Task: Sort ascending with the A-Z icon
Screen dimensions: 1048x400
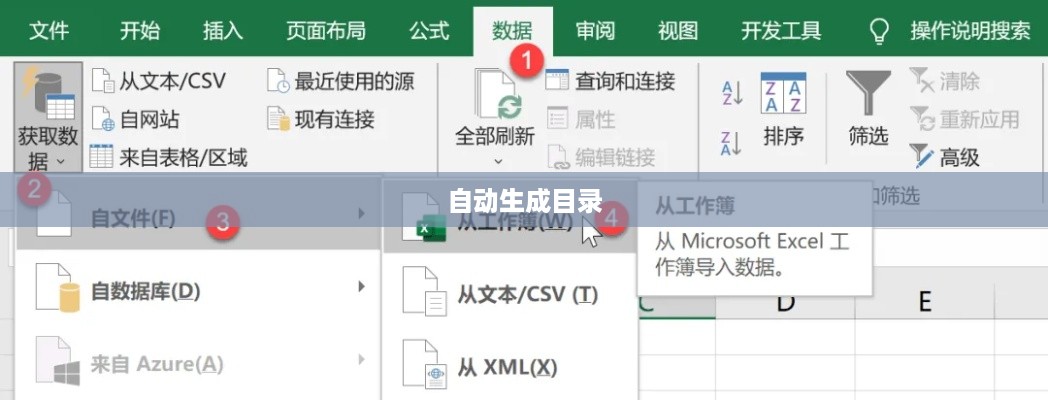Action: coord(732,94)
